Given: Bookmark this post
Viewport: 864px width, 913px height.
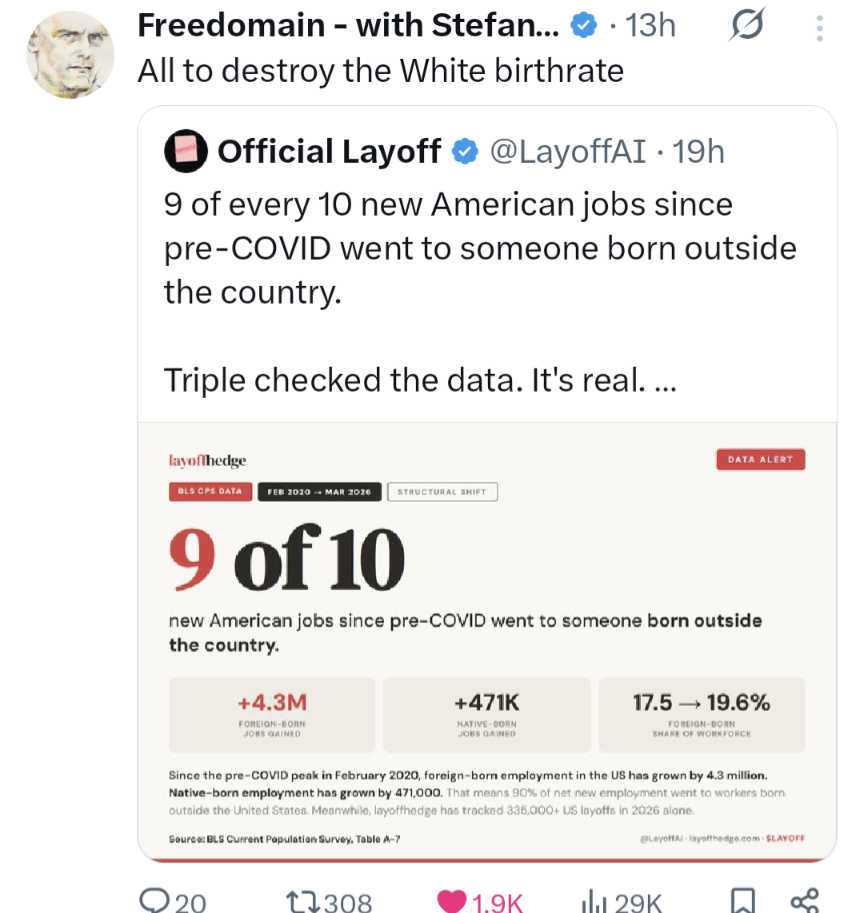Looking at the screenshot, I should [742, 900].
